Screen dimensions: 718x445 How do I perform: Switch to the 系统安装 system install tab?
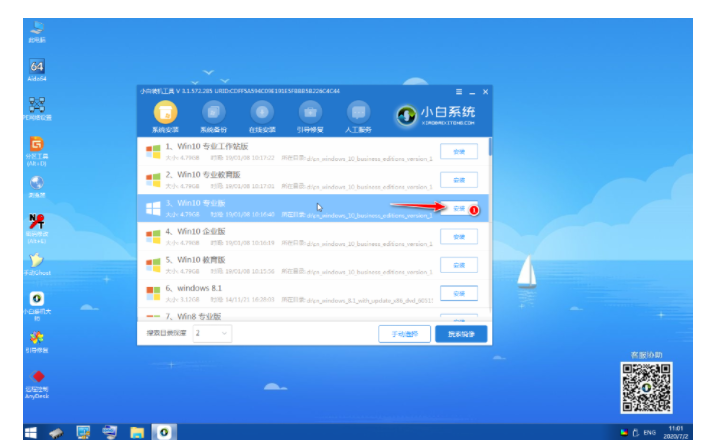point(165,117)
